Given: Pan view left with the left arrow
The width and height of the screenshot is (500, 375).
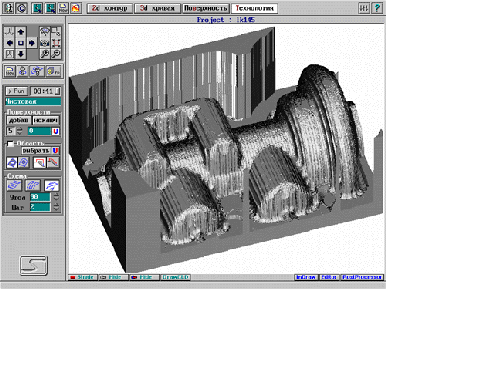Looking at the screenshot, I should pos(9,43).
